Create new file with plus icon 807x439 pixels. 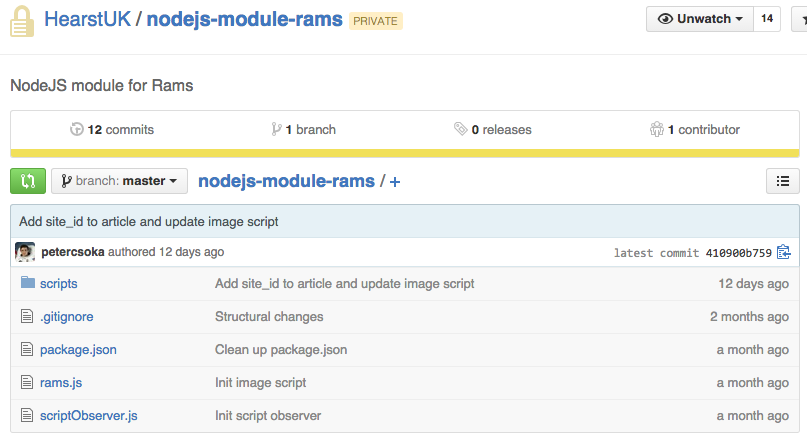click(395, 182)
